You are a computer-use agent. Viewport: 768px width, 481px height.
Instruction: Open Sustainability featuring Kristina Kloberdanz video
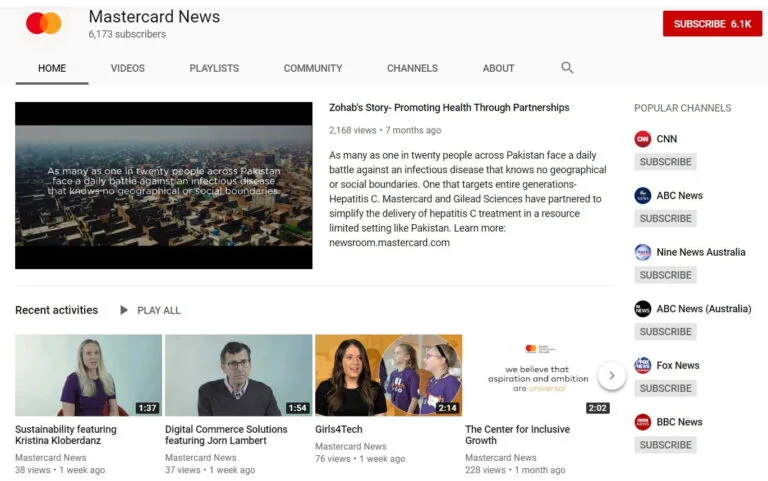coord(88,375)
